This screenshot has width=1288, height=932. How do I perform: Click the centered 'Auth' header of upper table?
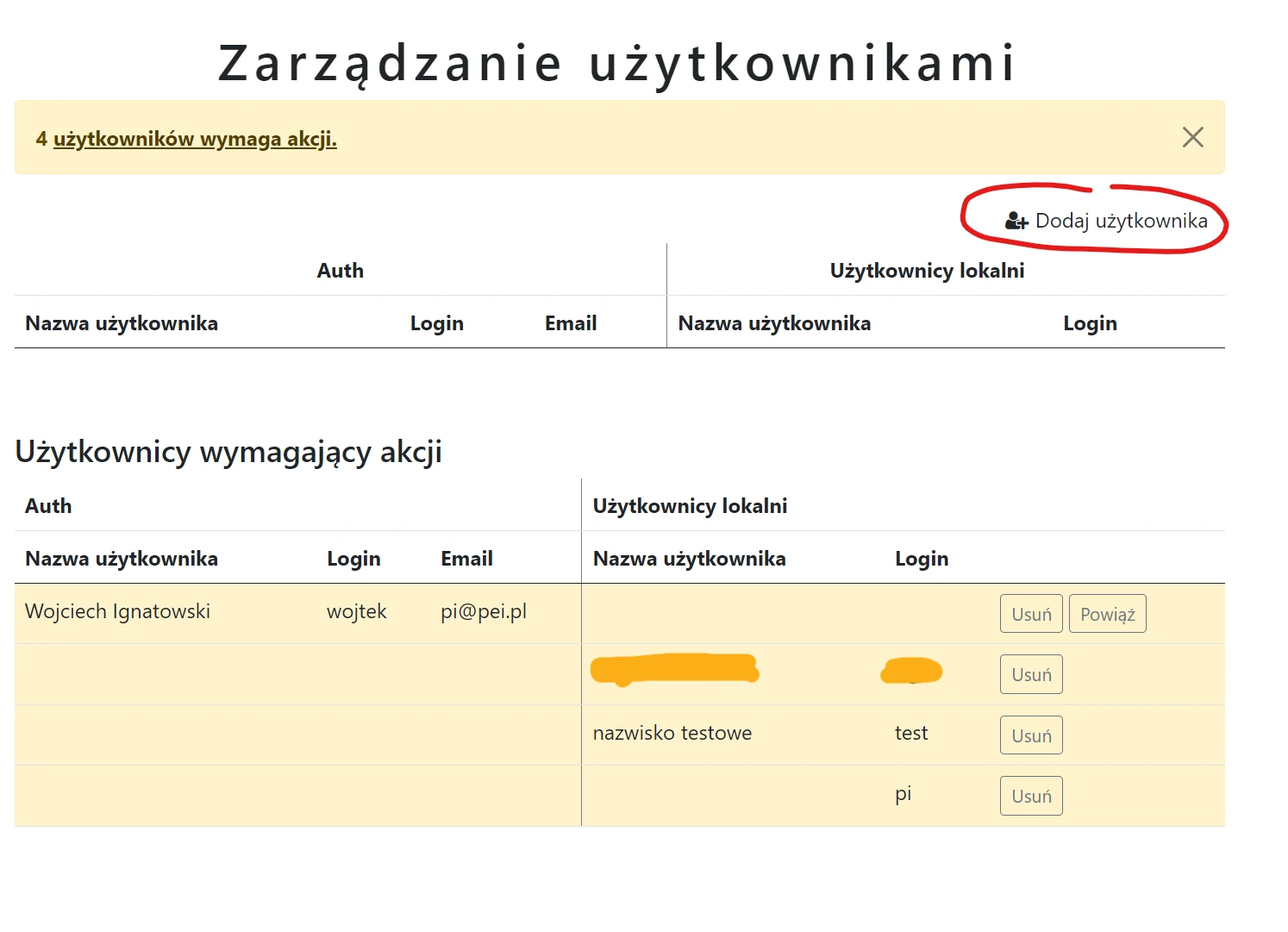[x=340, y=271]
